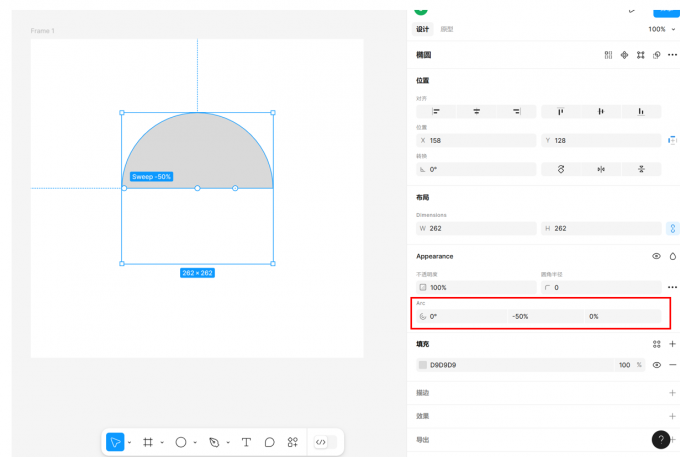This screenshot has height=457, width=680.
Task: Add a stroke in 描边 section
Action: (672, 393)
